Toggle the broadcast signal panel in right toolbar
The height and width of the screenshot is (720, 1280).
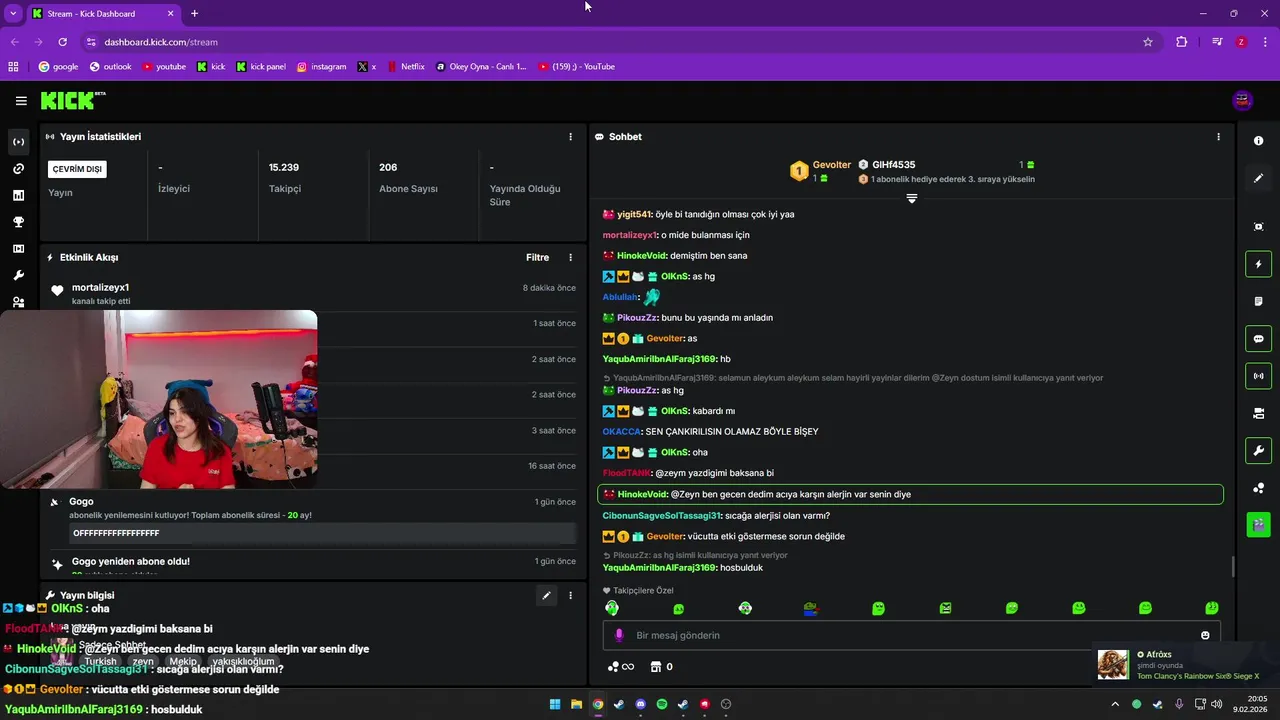tap(1258, 376)
